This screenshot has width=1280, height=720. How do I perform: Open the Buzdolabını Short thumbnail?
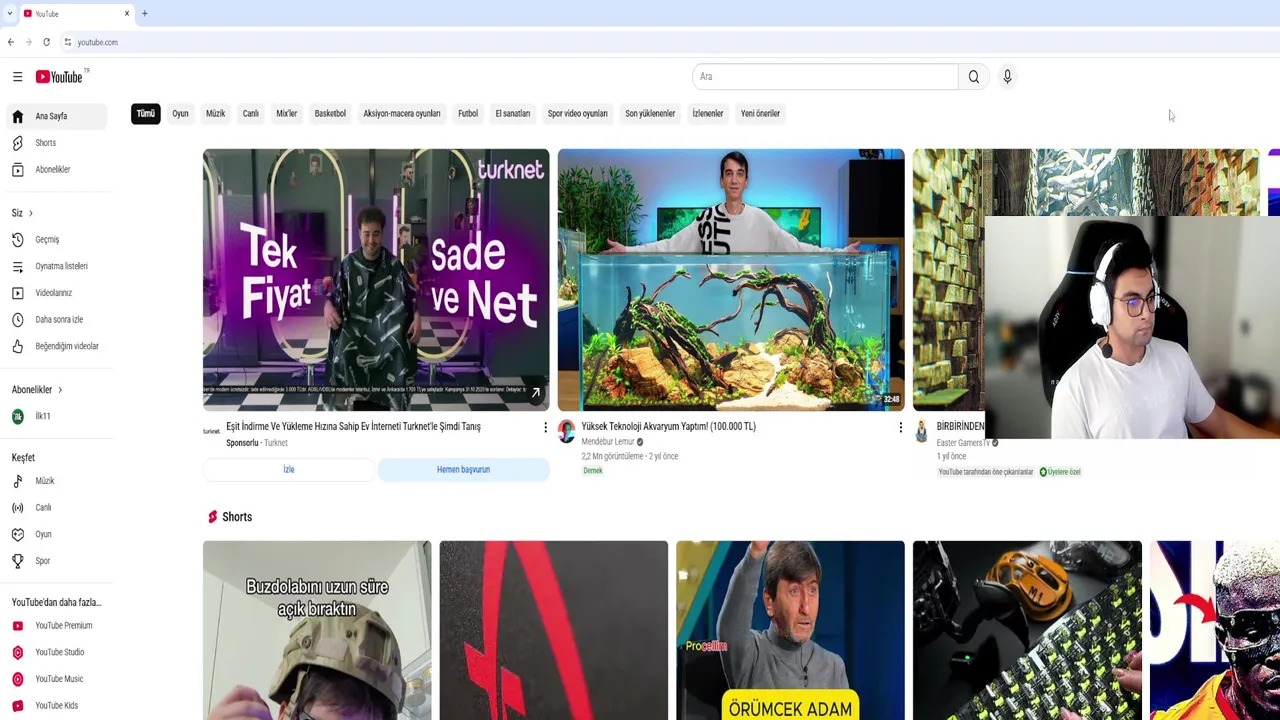point(317,630)
